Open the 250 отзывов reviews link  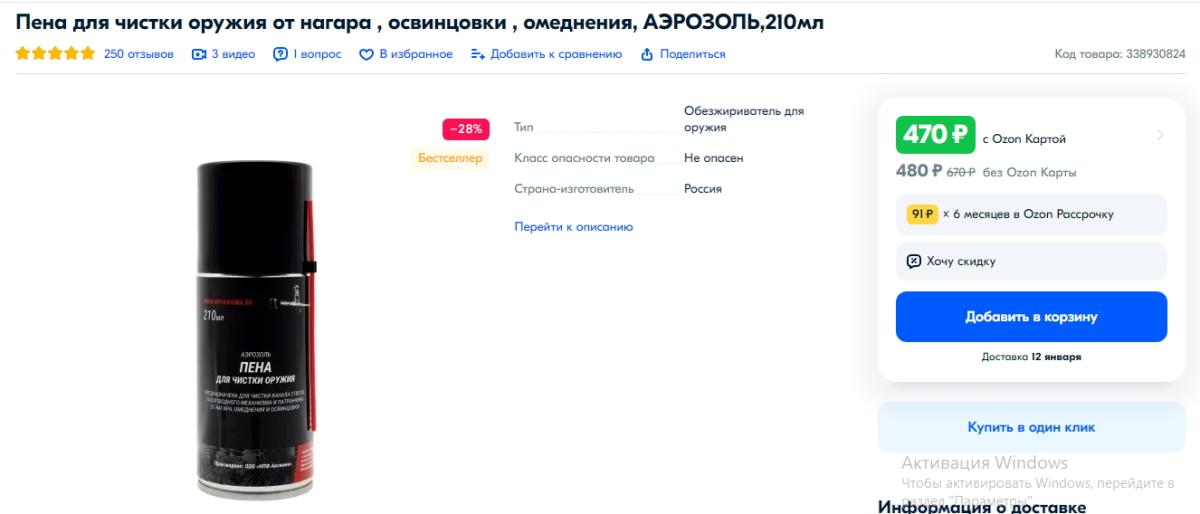(x=139, y=54)
